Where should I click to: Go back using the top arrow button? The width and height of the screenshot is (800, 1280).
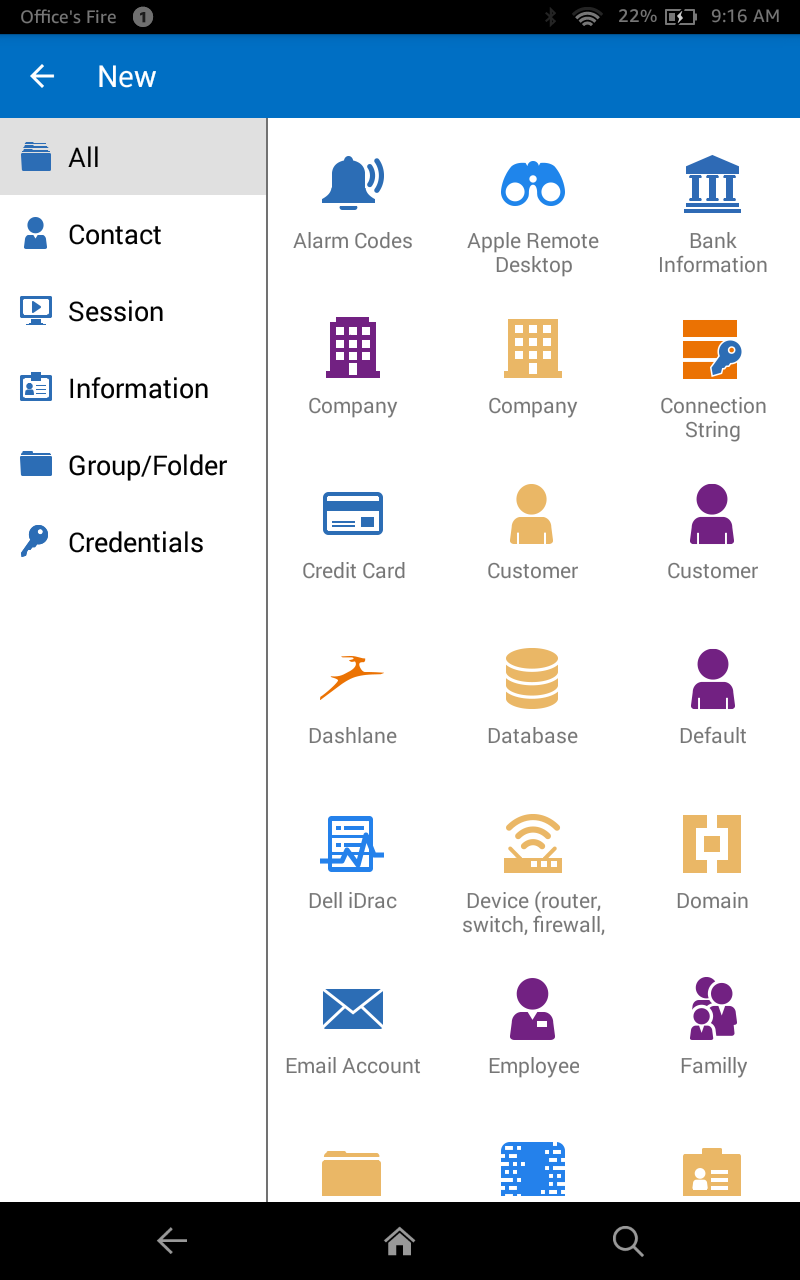point(41,76)
